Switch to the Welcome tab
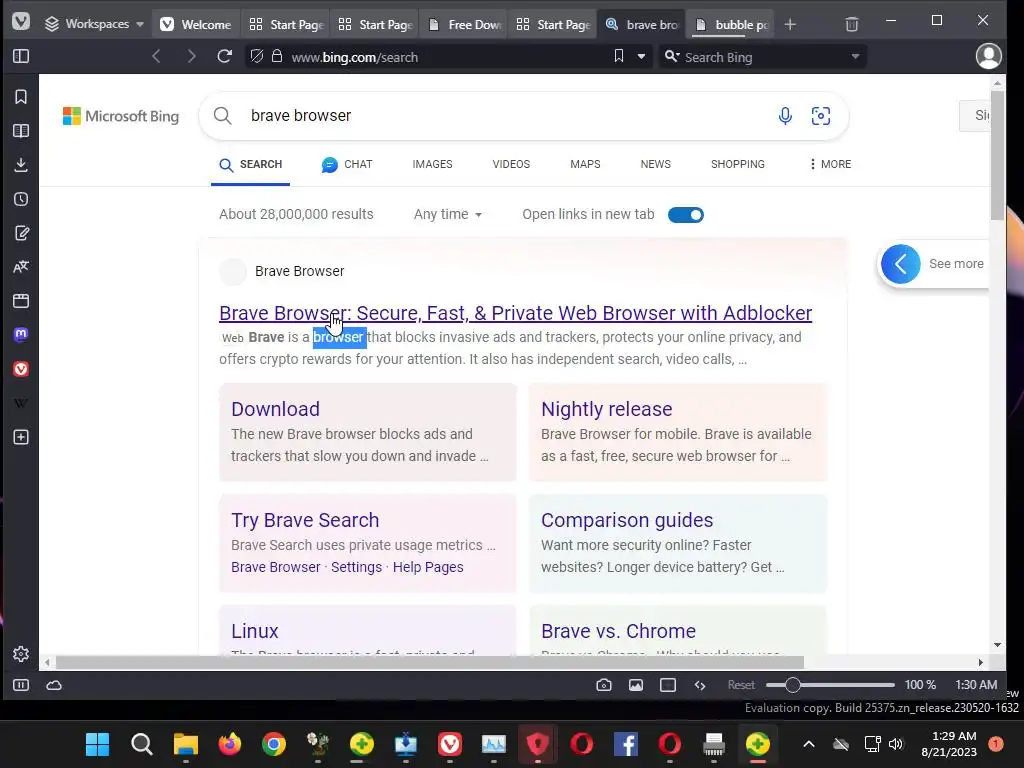The height and width of the screenshot is (768, 1024). click(196, 24)
